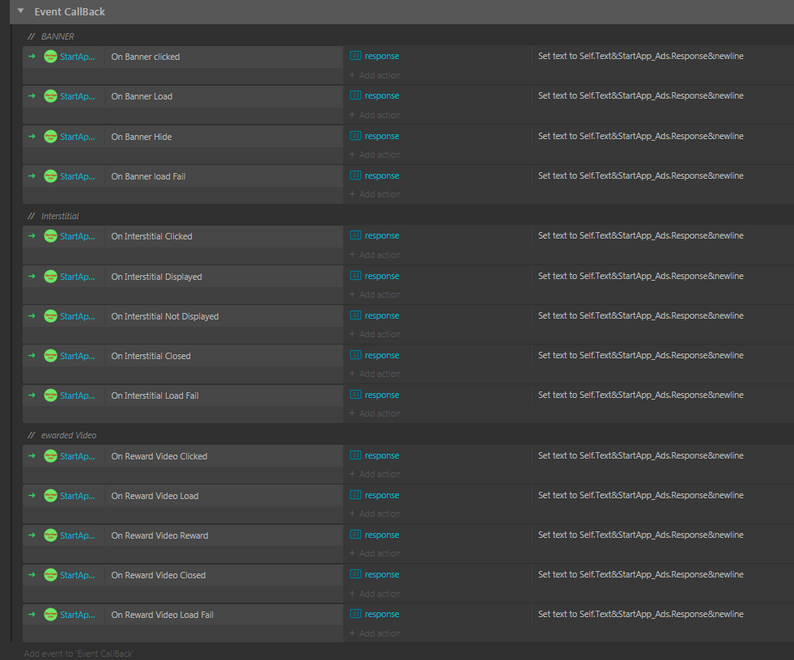Click StartApp icon in On Banner Load row

(51, 96)
